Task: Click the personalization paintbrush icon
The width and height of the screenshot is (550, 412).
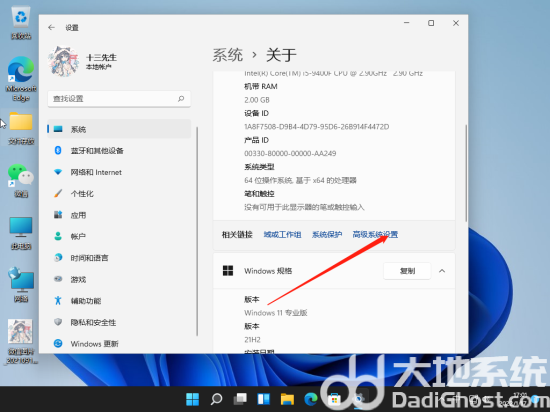Action: tap(58, 193)
